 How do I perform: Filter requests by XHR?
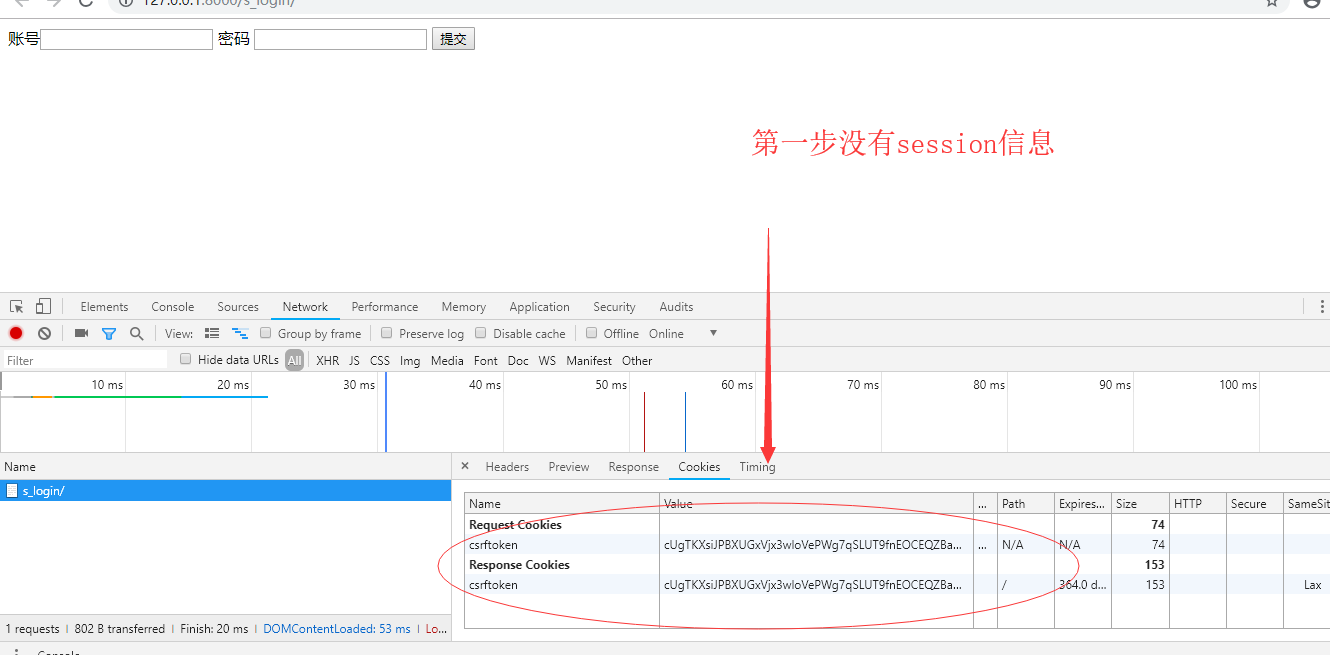pyautogui.click(x=328, y=361)
